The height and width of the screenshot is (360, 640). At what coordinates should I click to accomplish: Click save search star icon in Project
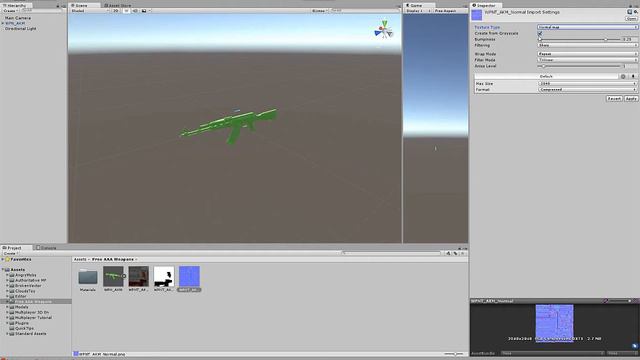(x=462, y=253)
